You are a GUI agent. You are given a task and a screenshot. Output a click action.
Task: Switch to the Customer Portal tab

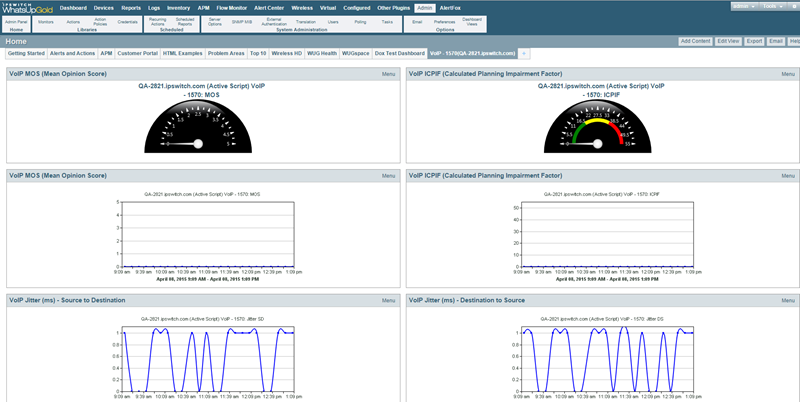pyautogui.click(x=137, y=54)
